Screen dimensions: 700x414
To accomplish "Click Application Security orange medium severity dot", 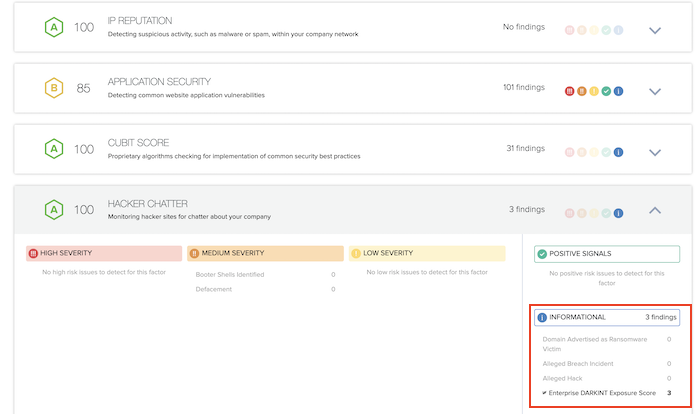I will click(x=582, y=91).
